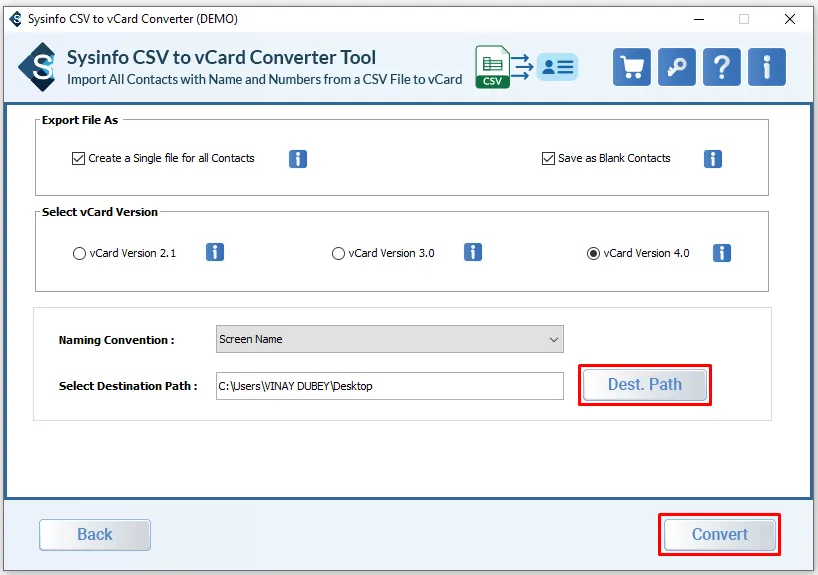The image size is (818, 575).
Task: Show info for Create a Single file option
Action: [298, 159]
